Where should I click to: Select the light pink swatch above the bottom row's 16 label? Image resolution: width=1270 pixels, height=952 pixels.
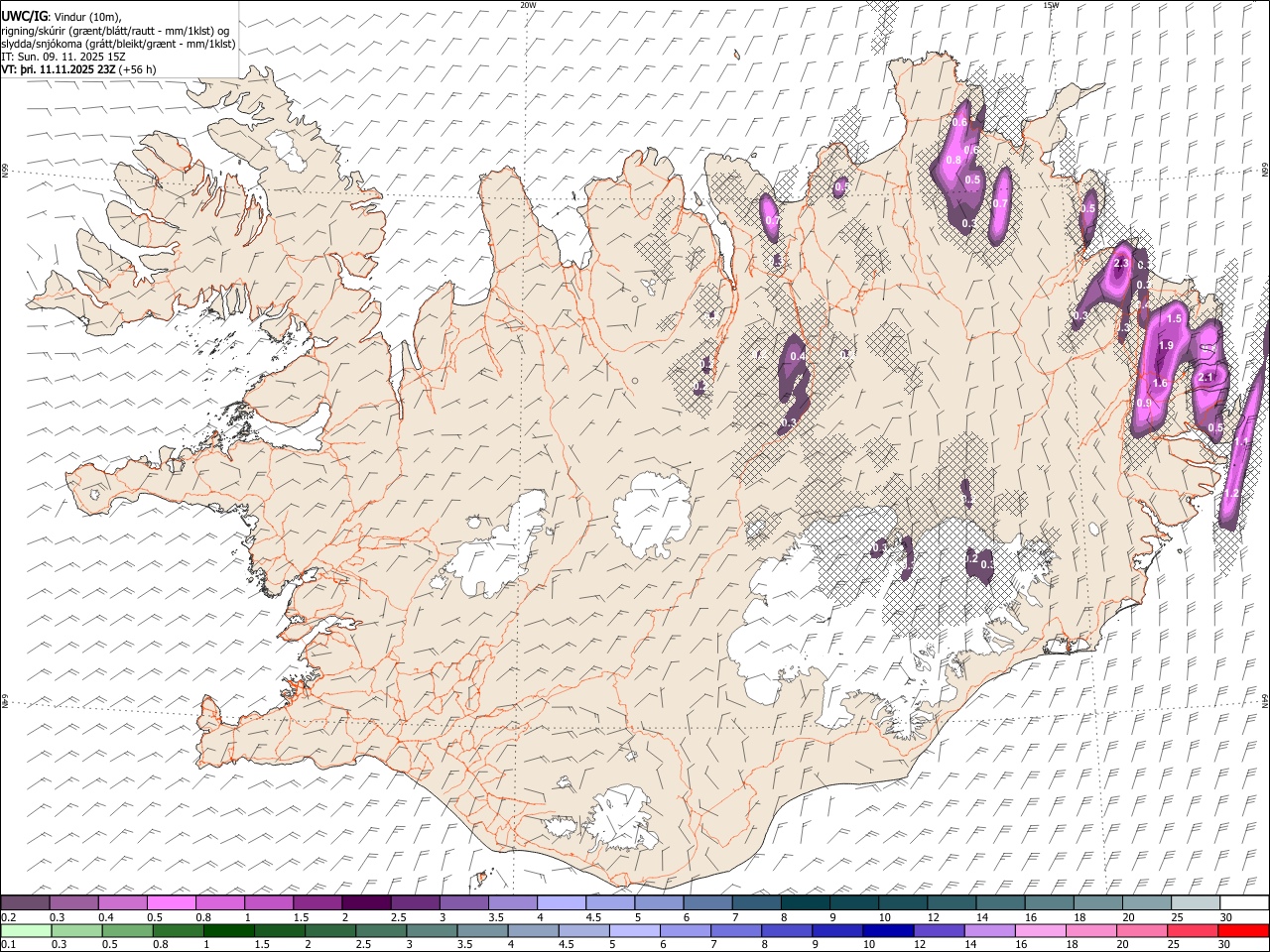[1042, 930]
